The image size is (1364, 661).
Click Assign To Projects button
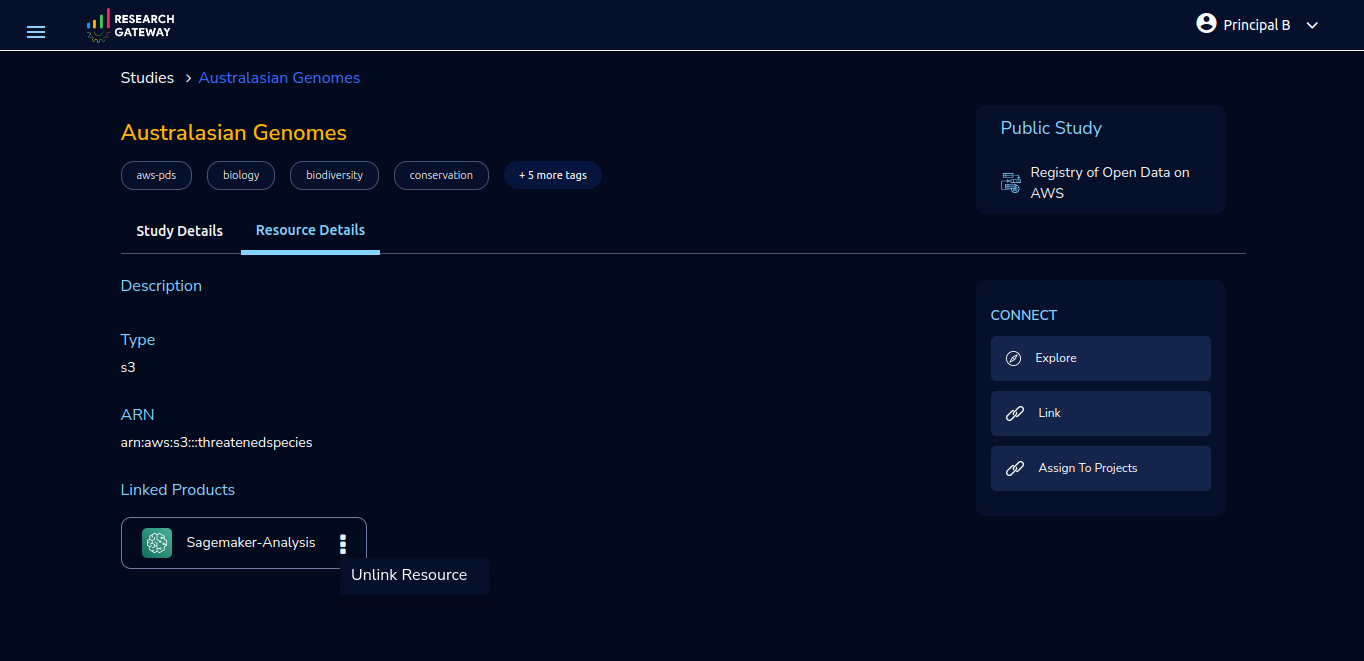tap(1101, 468)
